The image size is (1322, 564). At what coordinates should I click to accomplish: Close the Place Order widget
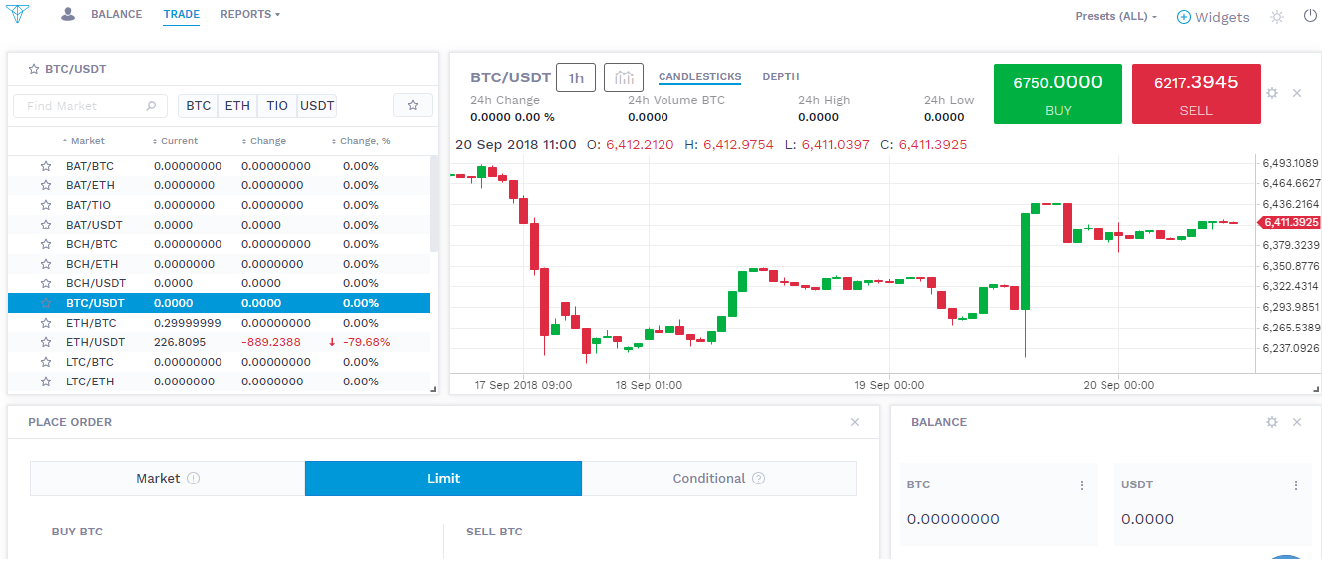click(855, 422)
